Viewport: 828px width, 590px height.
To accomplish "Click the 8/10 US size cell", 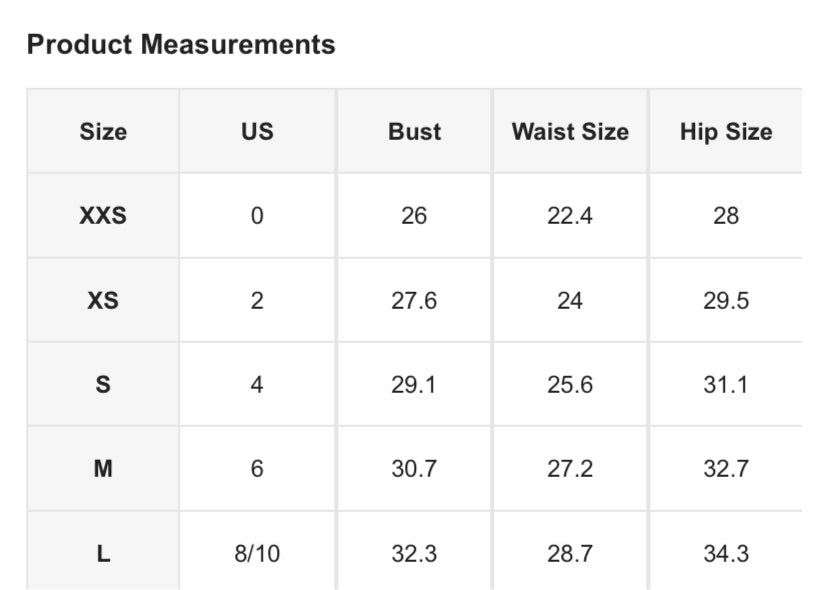I will (257, 553).
